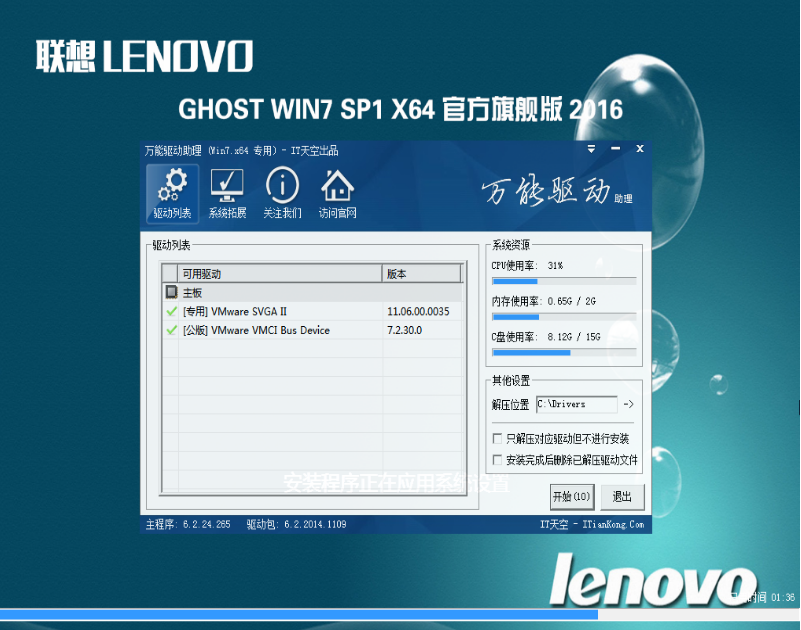Click the CPU使用率 31% value

[x=555, y=266]
